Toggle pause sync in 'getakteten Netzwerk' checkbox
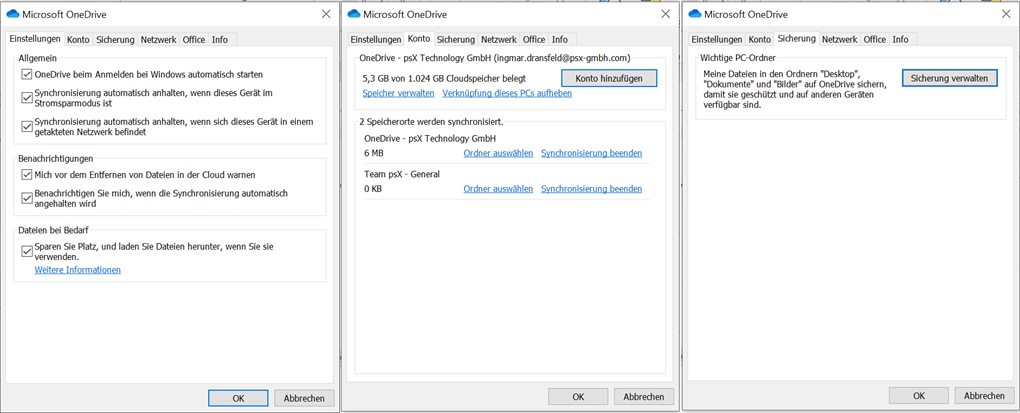The image size is (1020, 413). 28,126
